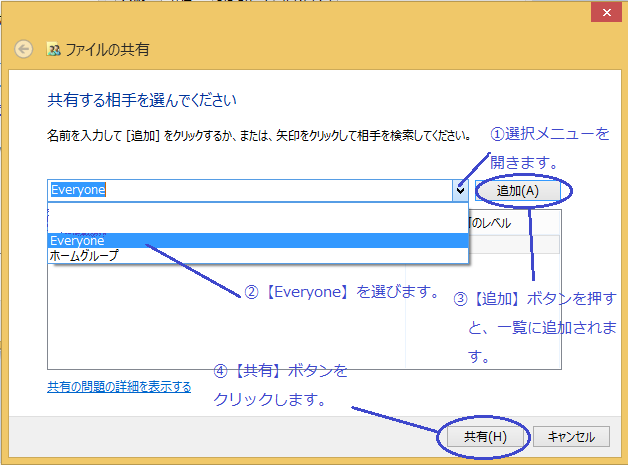
Task: Open the name selection dropdown arrow
Action: pos(459,189)
